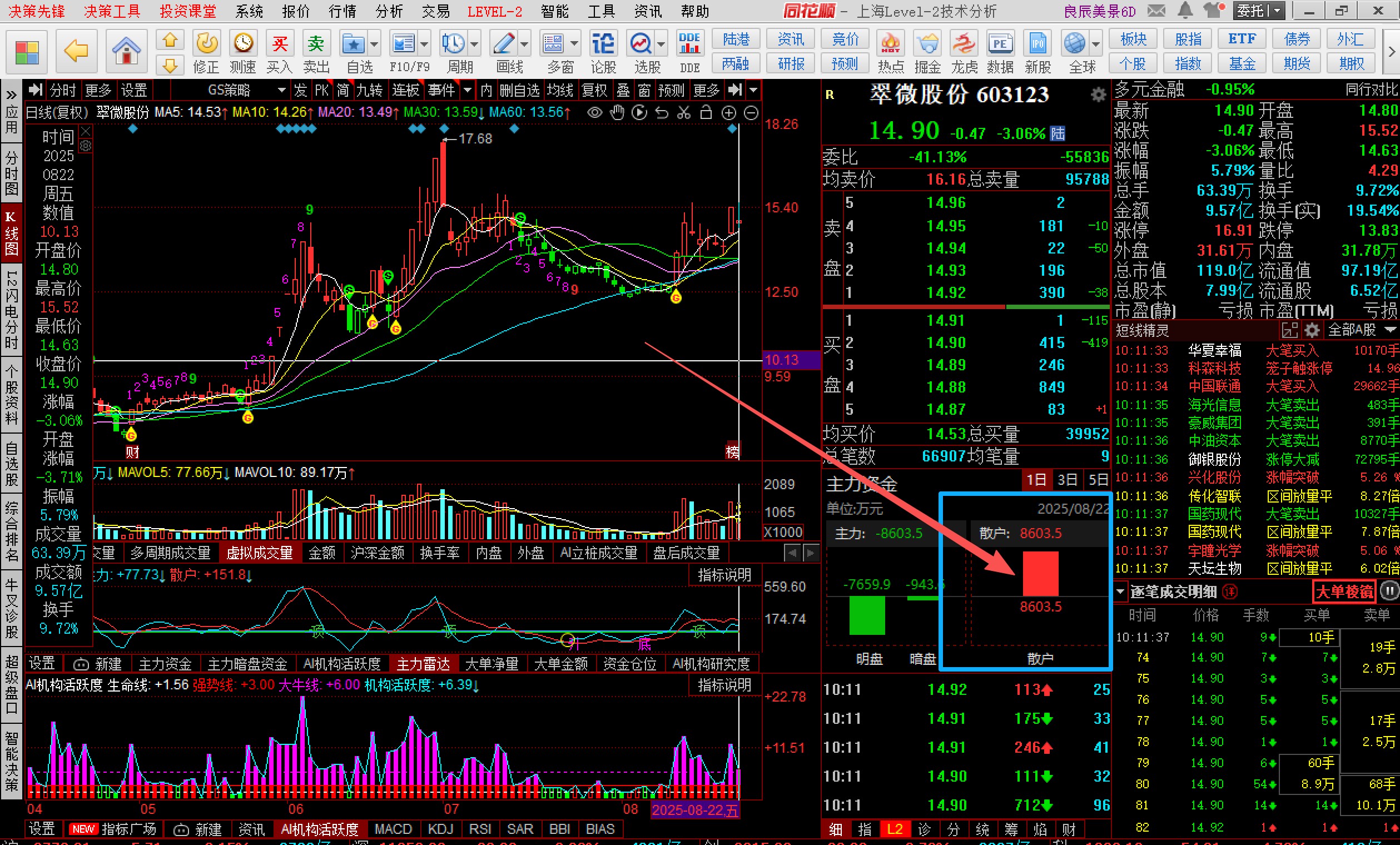Viewport: 1400px width, 845px height.
Task: Select the 1日 capital flow period
Action: 1036,480
